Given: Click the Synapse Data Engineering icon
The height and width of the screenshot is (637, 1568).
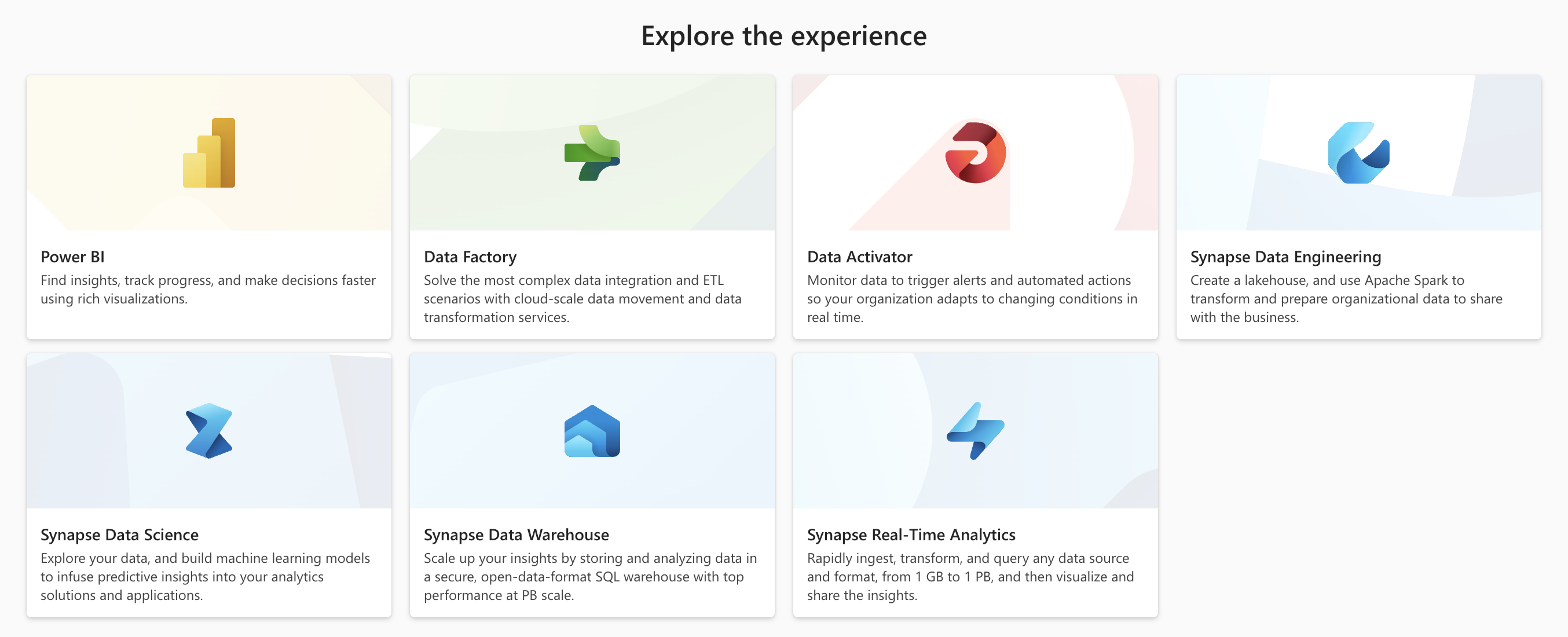Looking at the screenshot, I should tap(1358, 153).
